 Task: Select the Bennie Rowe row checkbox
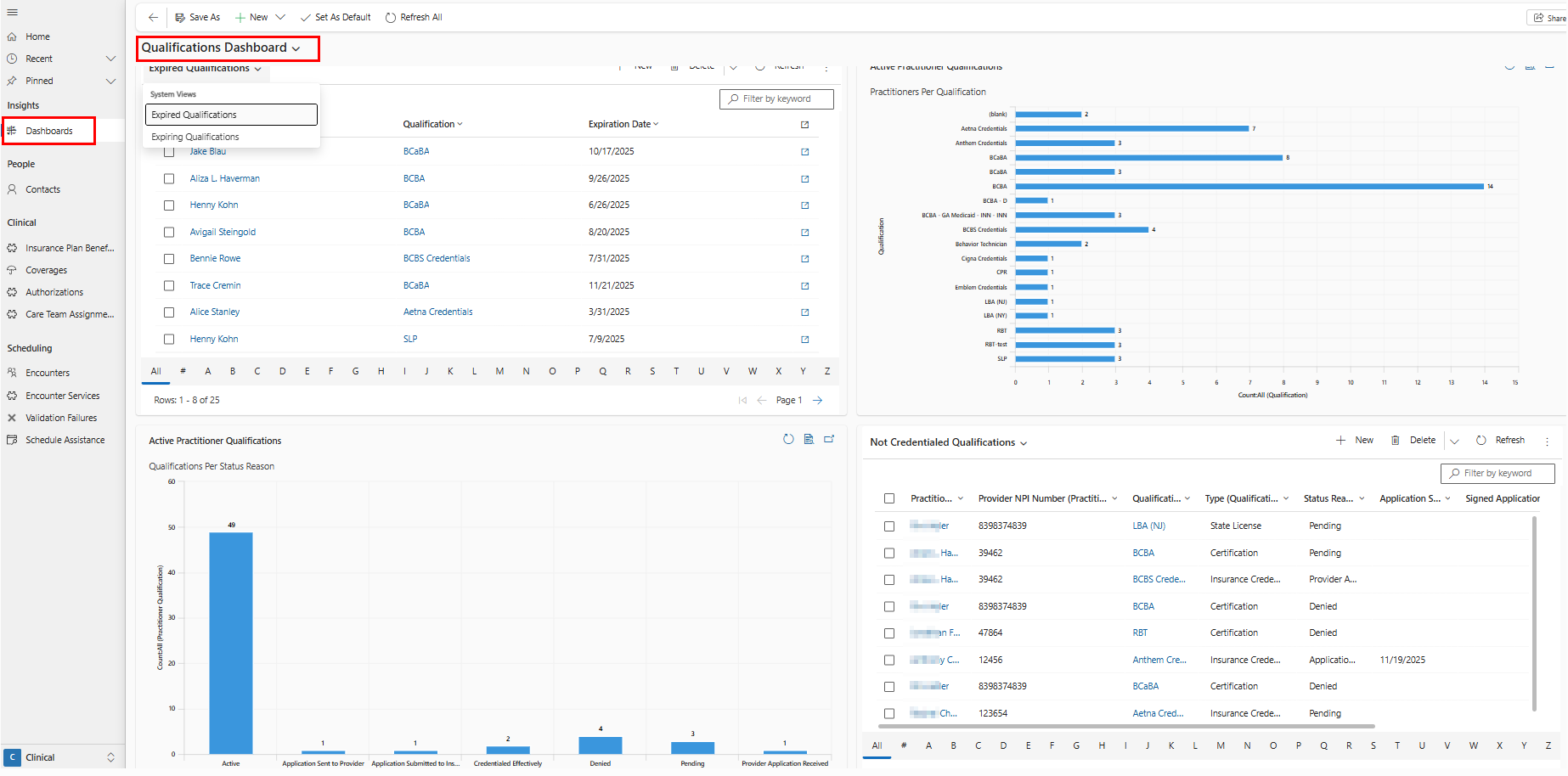[x=169, y=259]
